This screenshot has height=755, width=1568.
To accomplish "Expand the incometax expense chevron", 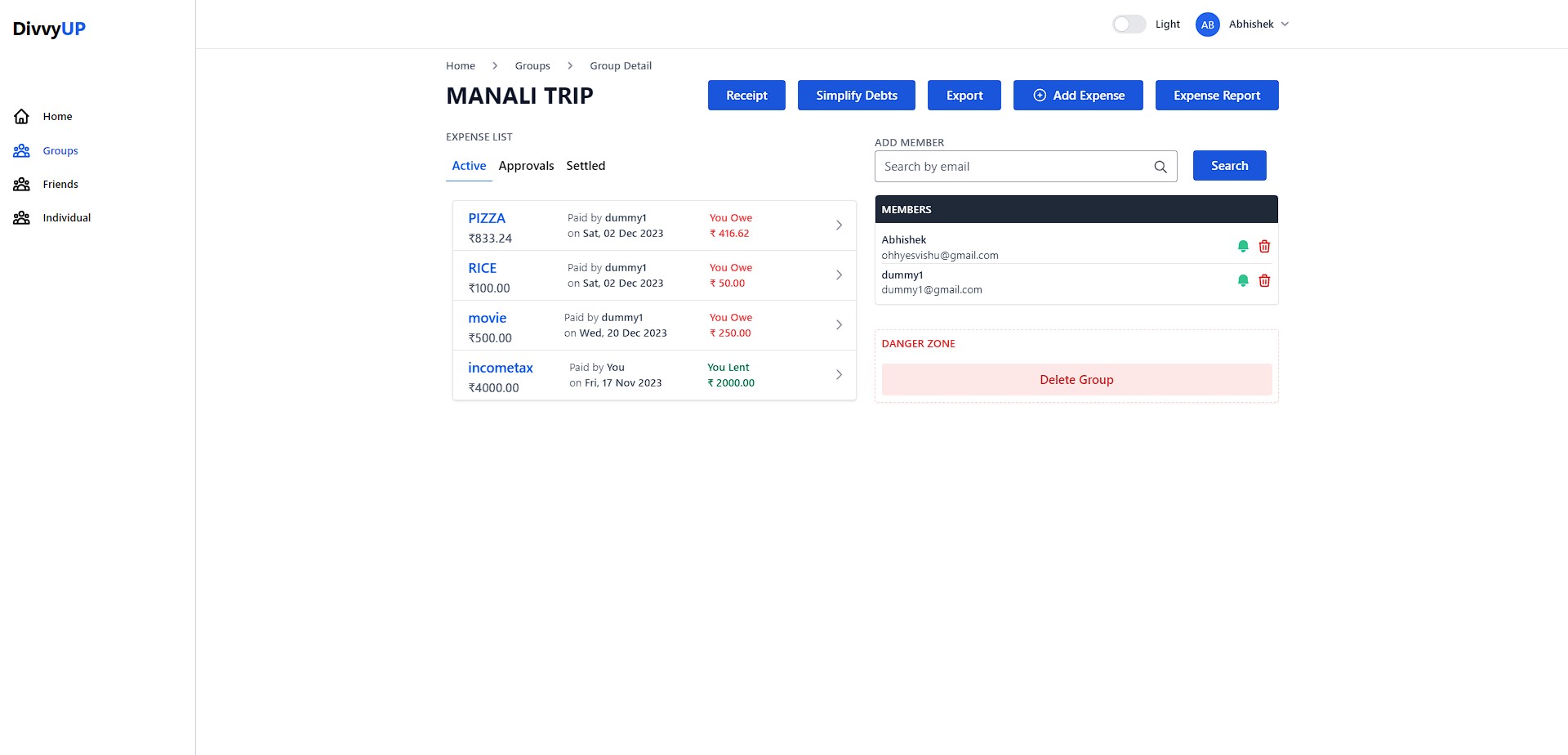I will (839, 375).
